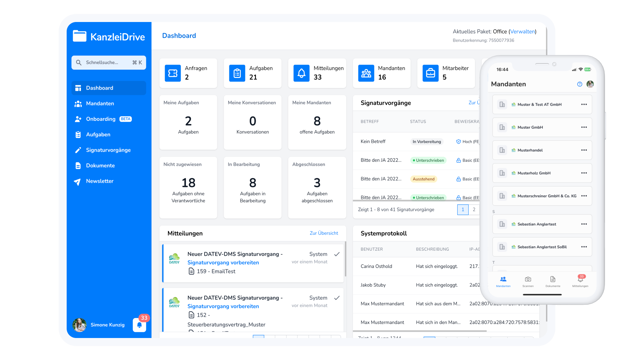The image size is (640, 360).
Task: Click the help icon in phone header
Action: pyautogui.click(x=579, y=84)
